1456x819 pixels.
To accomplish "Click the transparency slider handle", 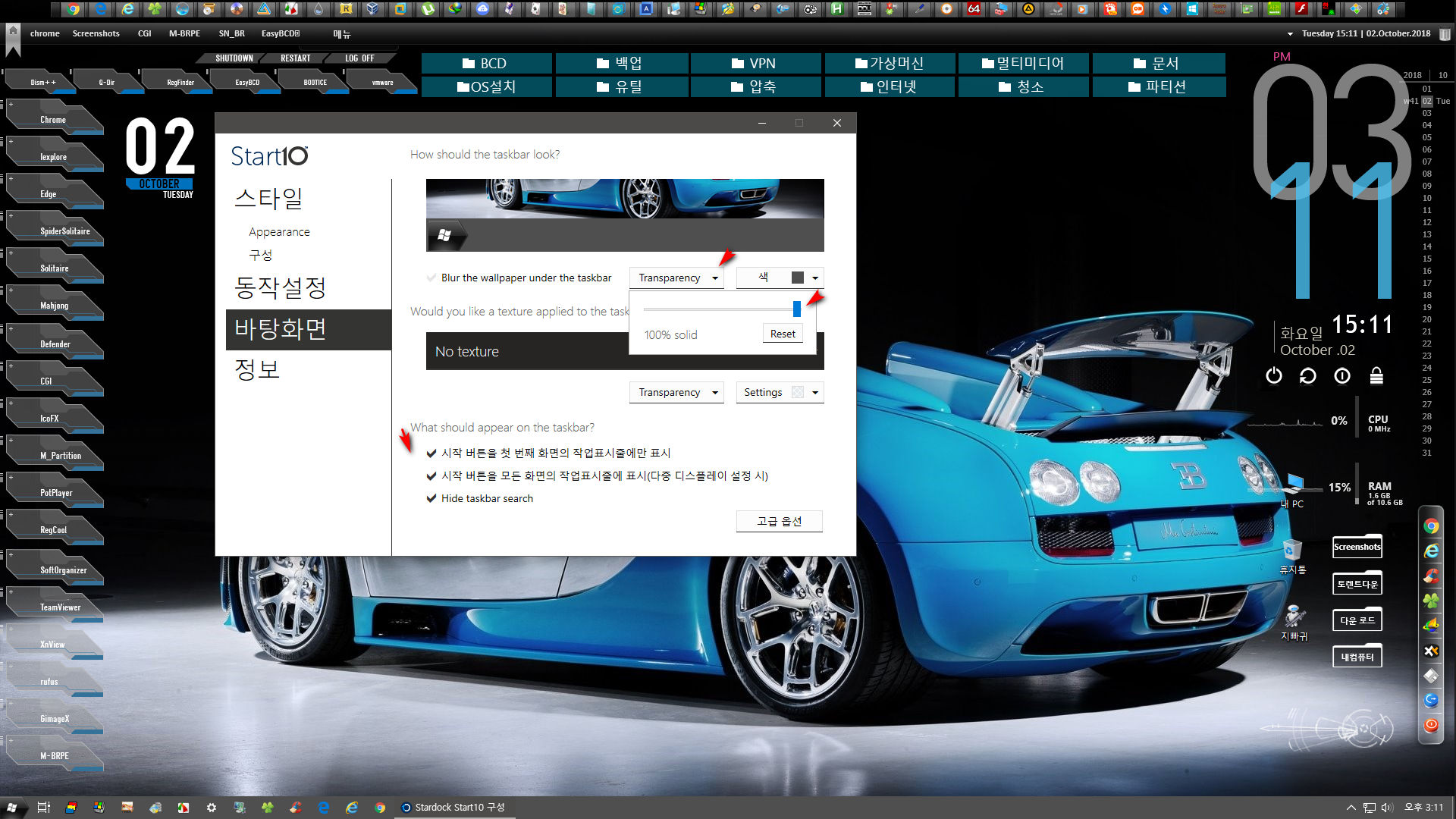I will click(796, 309).
